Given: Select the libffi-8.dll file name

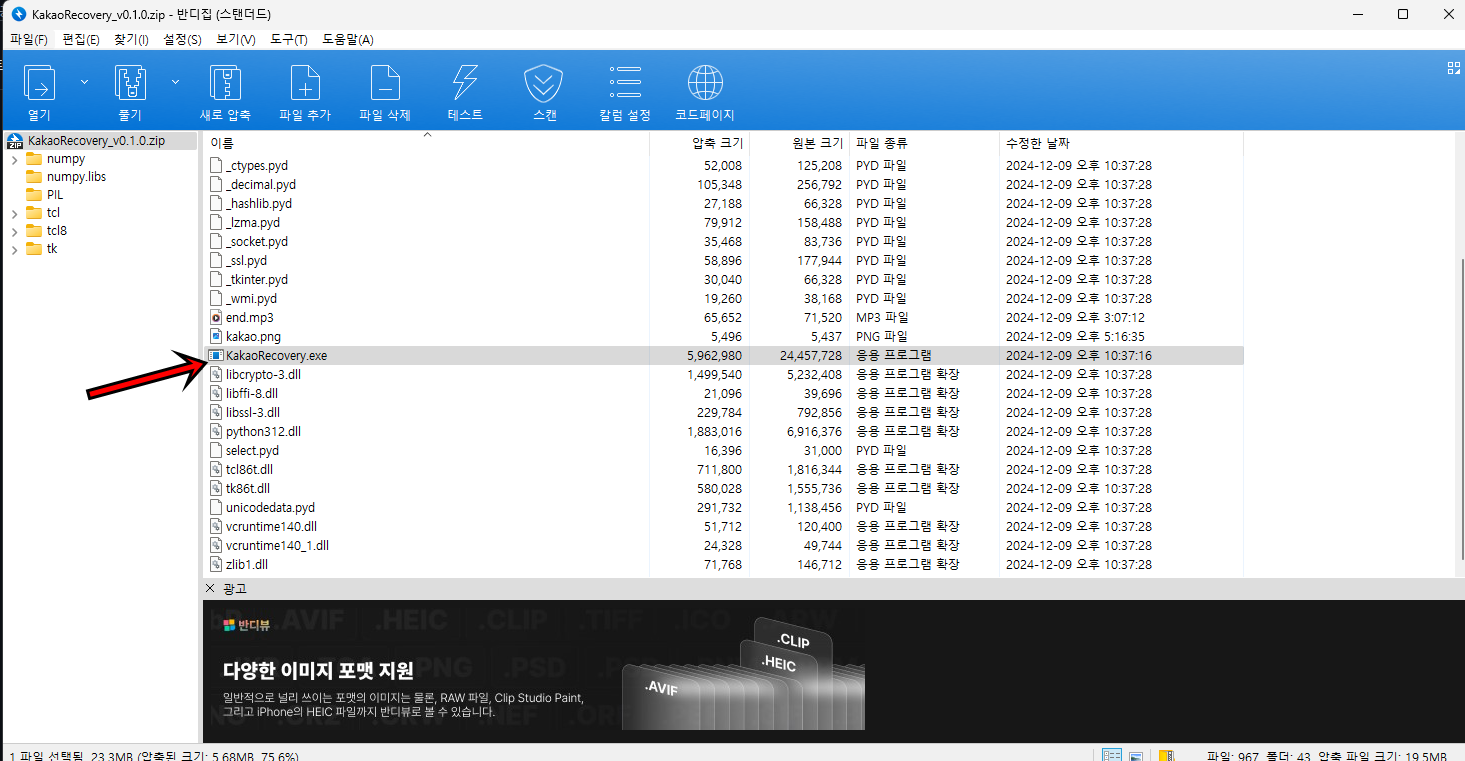Looking at the screenshot, I should tap(252, 393).
